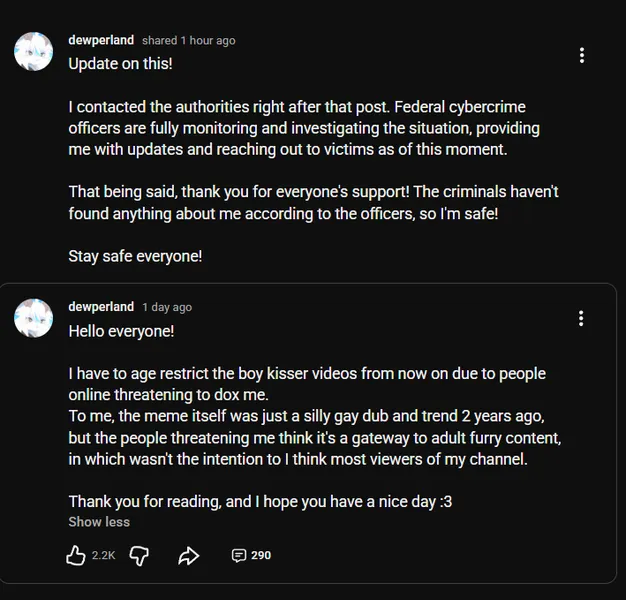Click the boy kisser age-restriction paragraph

click(307, 383)
